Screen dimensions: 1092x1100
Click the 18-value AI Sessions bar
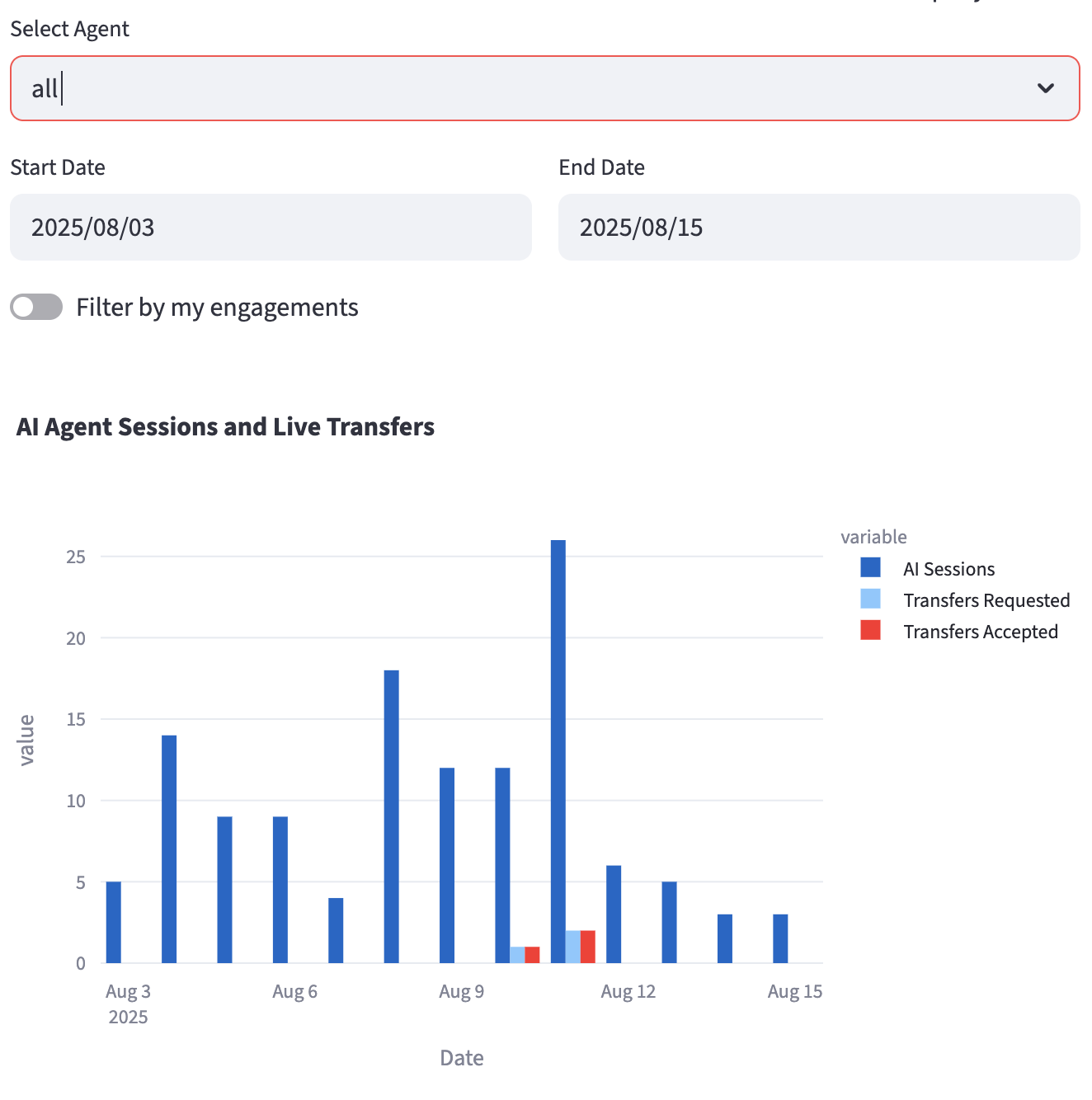392,816
